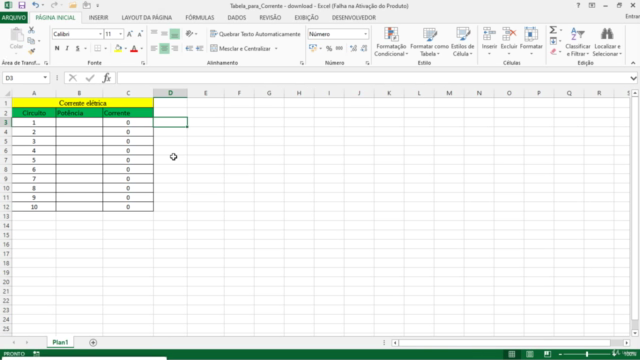Cancel formula entry with the X icon
Screen dimensions: 640x360
coord(73,78)
